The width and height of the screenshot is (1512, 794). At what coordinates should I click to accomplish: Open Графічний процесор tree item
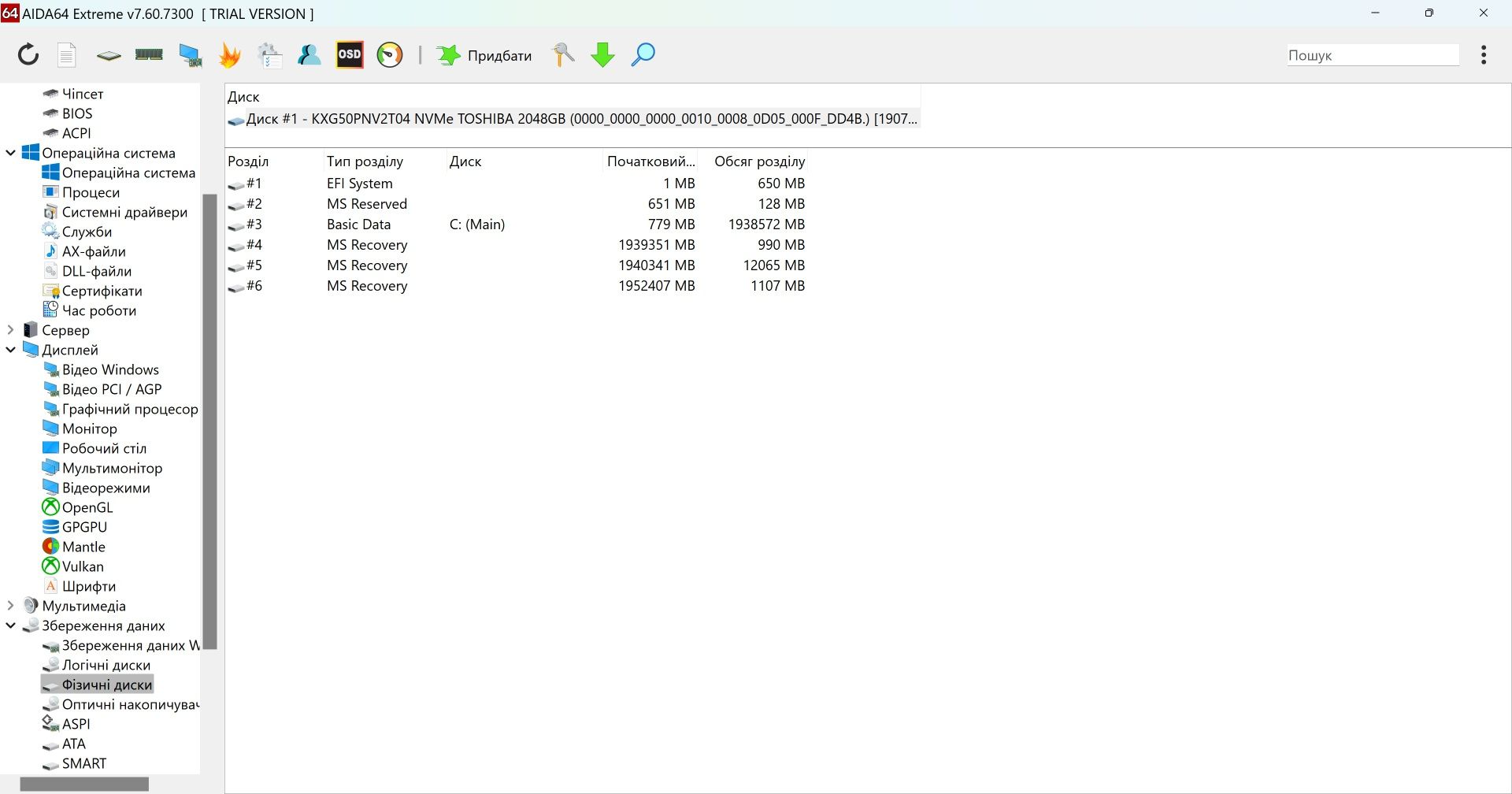click(x=120, y=409)
